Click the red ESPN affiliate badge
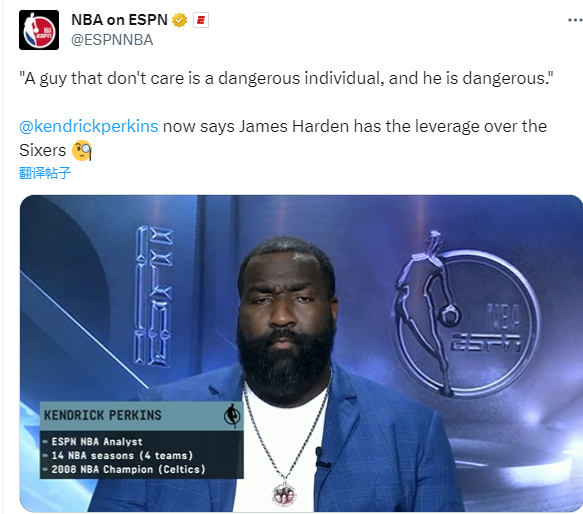This screenshot has height=514, width=583. [201, 20]
